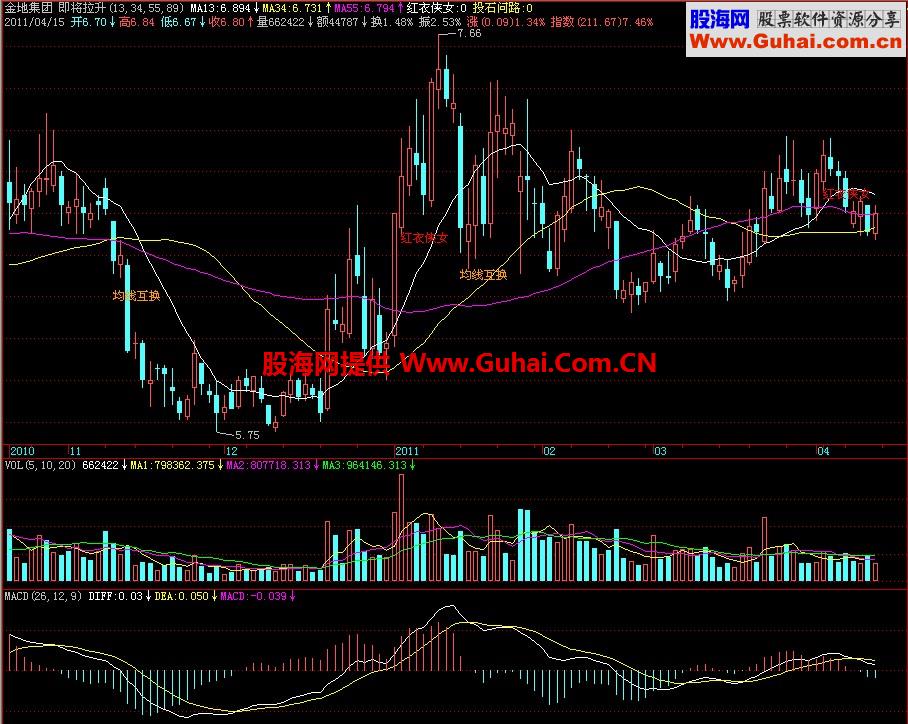Click the turnover rate 换1.48%
The height and width of the screenshot is (724, 908).
point(391,22)
